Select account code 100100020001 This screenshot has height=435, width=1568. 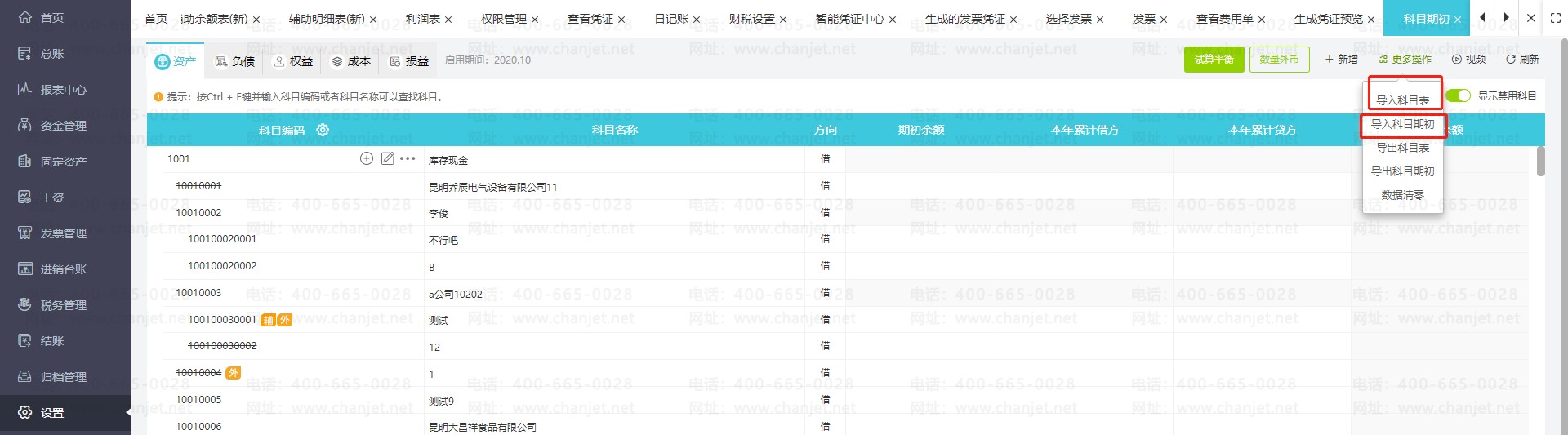pos(222,239)
